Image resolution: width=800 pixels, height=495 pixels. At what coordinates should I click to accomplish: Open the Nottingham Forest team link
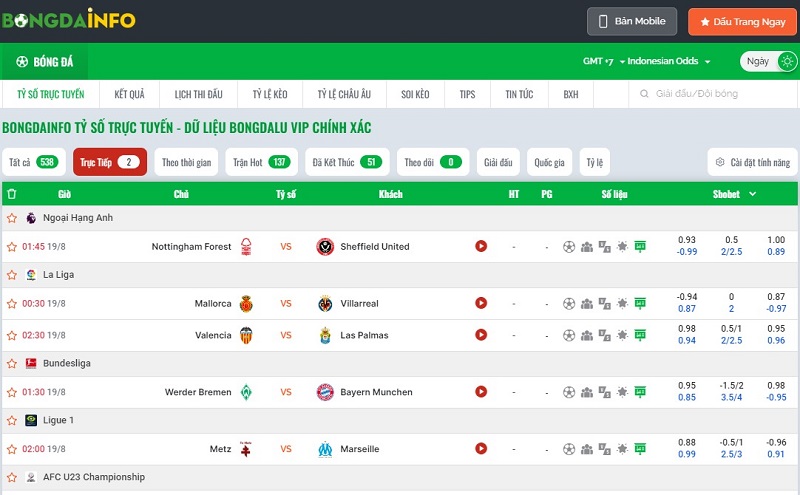point(191,246)
